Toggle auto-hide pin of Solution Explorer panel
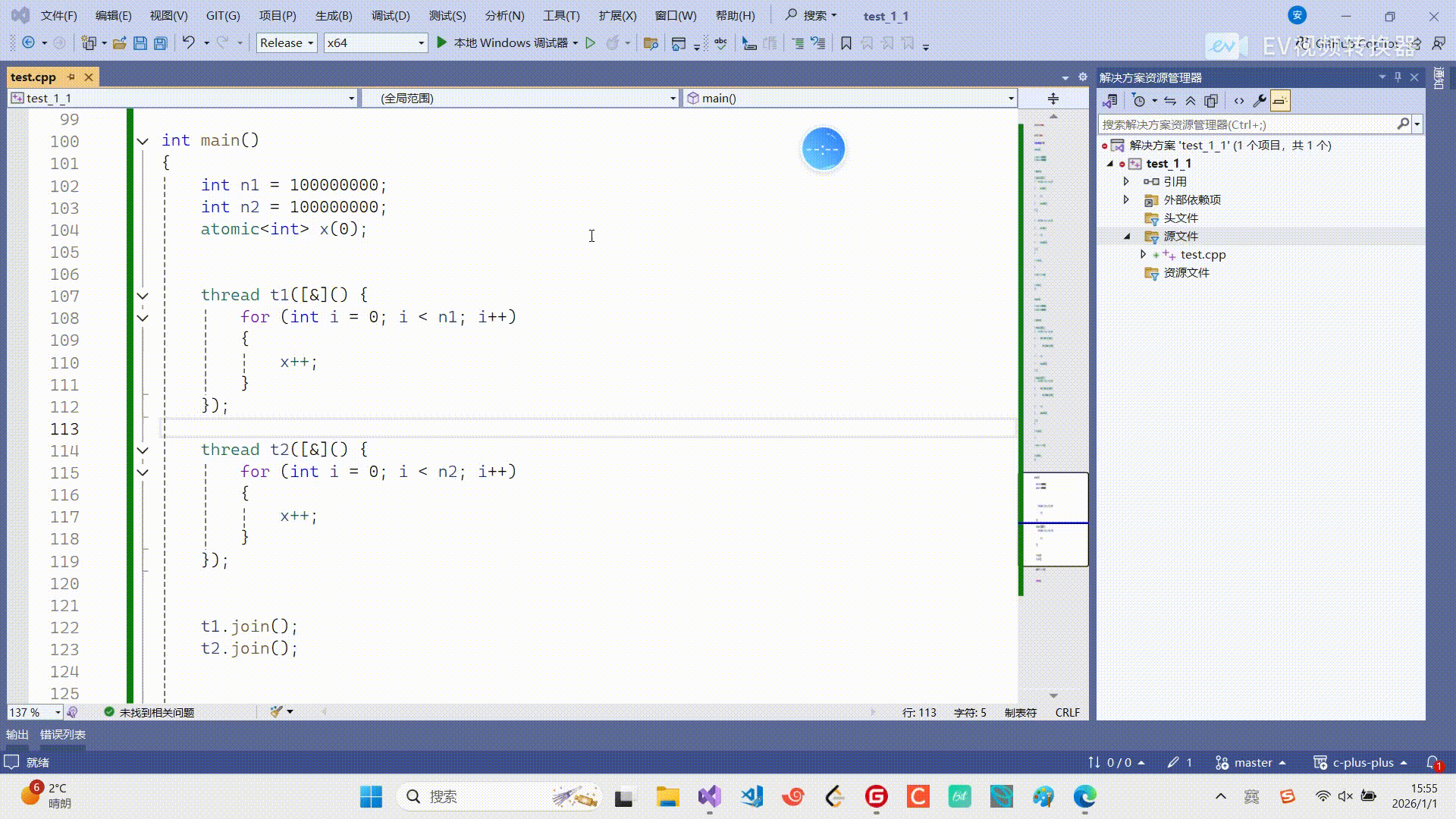This screenshot has width=1456, height=819. (x=1398, y=77)
